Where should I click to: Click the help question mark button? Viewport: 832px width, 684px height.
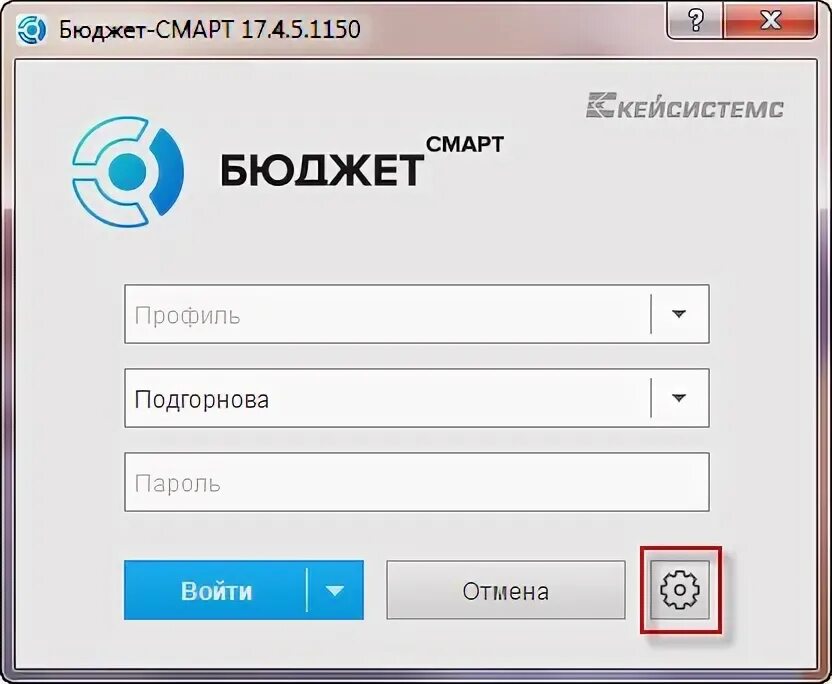click(695, 21)
